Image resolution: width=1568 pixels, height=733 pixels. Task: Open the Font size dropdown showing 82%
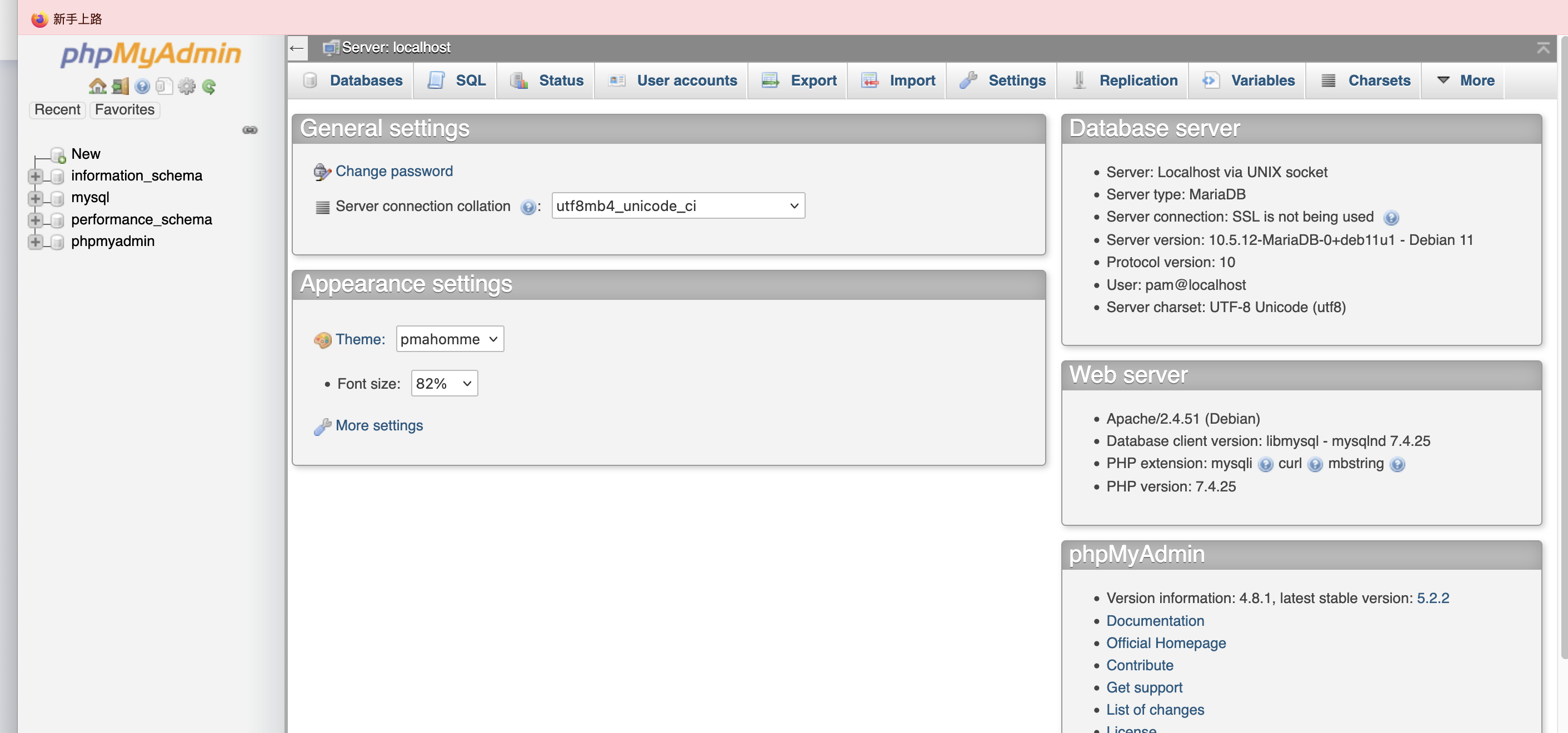pos(444,383)
